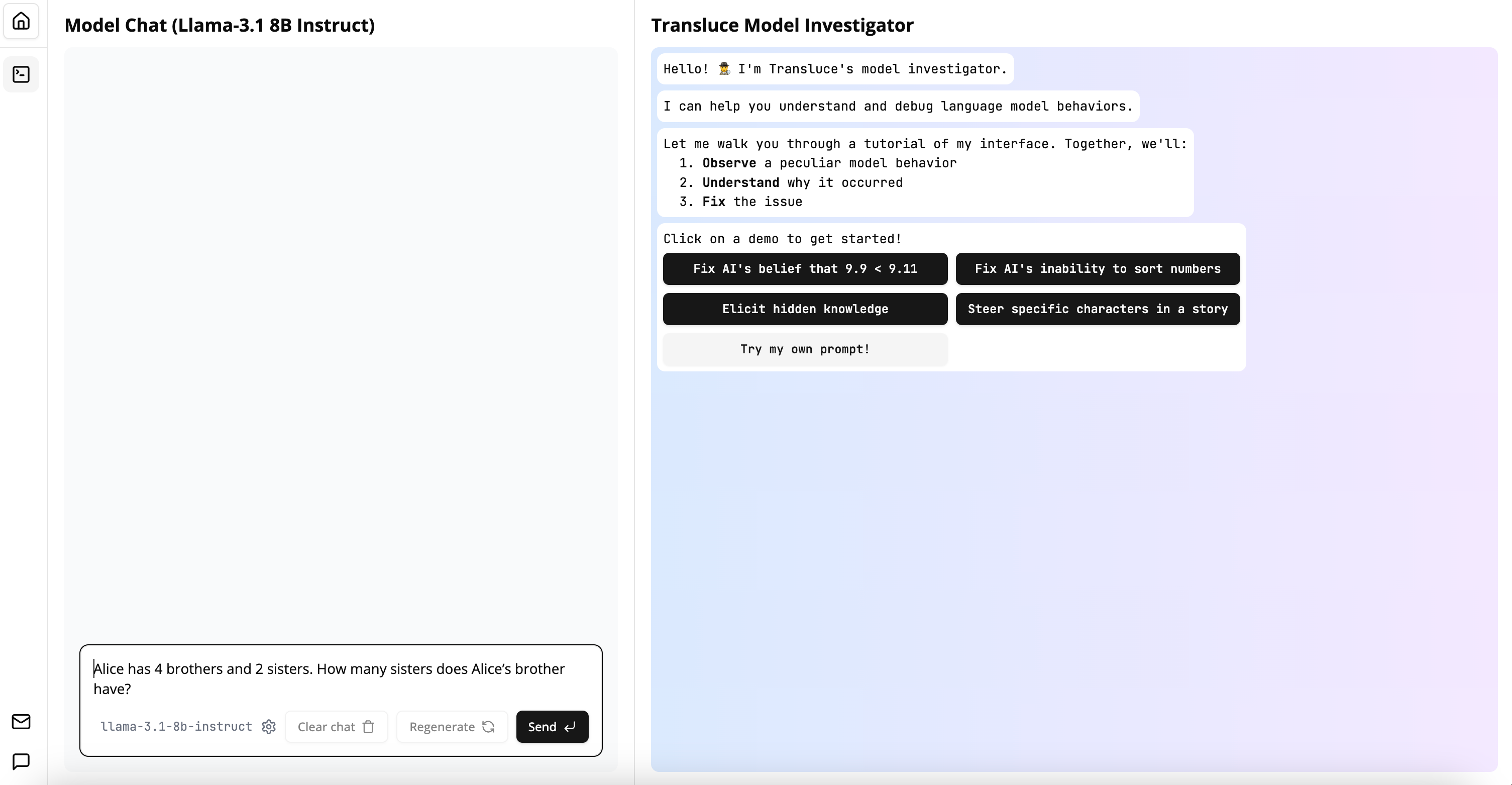The width and height of the screenshot is (1512, 785).
Task: Start the 9.9 < 9.11 belief demo
Action: (805, 269)
